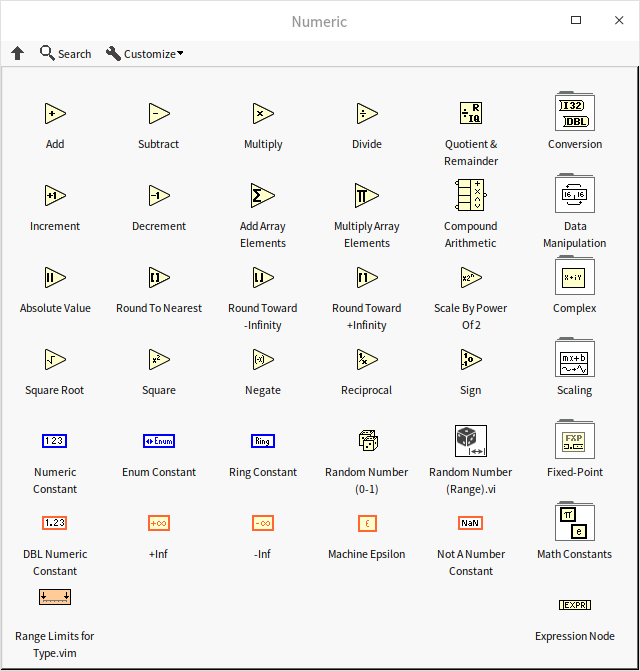Viewport: 640px width, 671px height.
Task: Pick the Range Limits for Type.vim
Action: point(55,598)
